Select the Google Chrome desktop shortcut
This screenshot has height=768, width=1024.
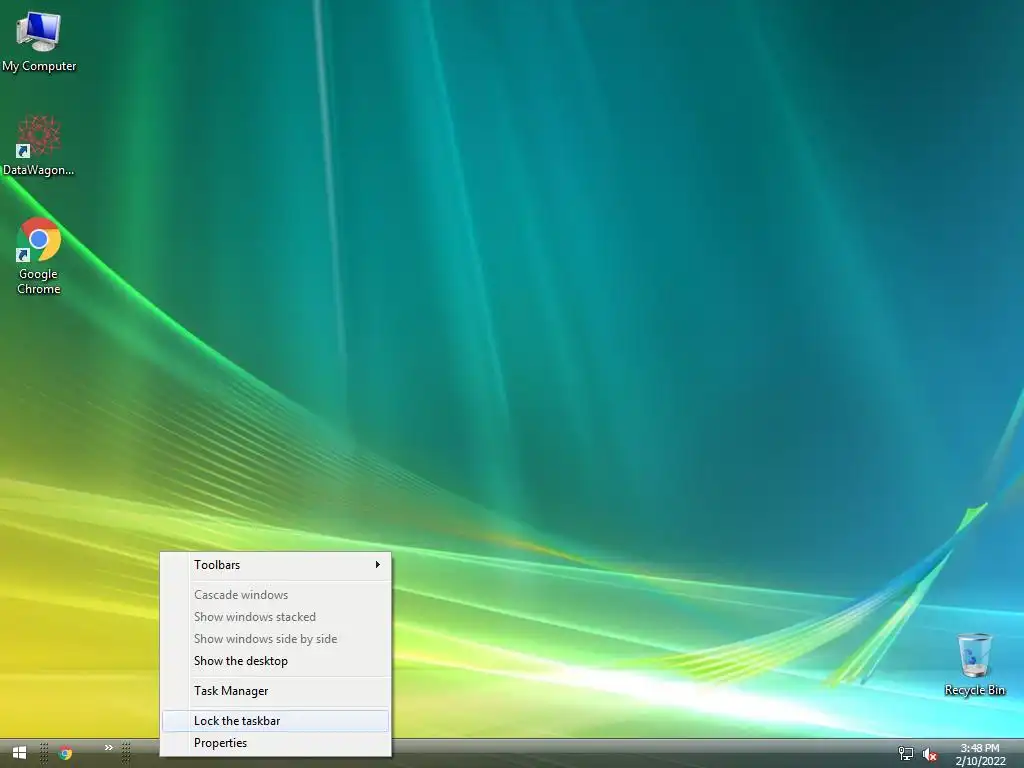click(39, 257)
